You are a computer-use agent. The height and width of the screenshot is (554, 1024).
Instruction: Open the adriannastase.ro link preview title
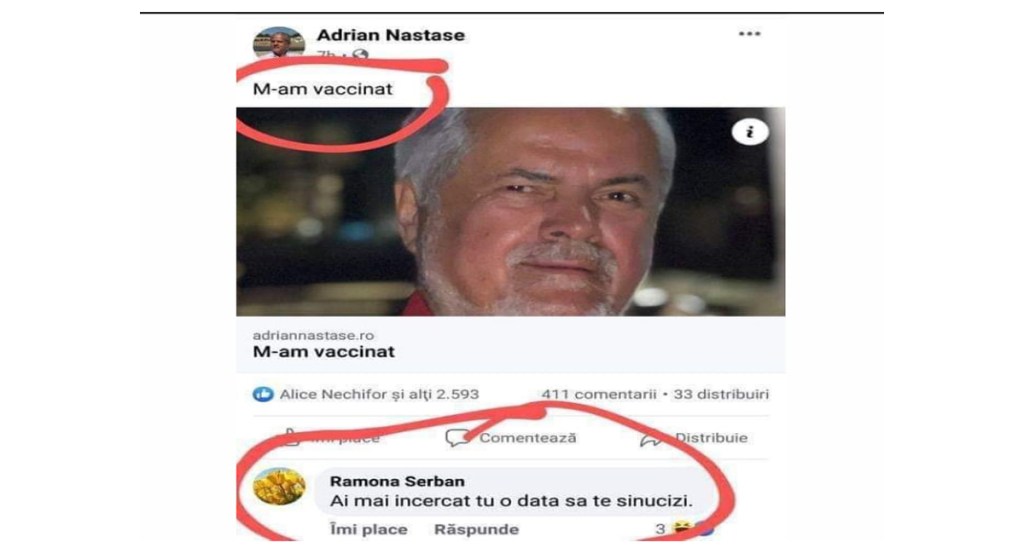click(x=324, y=351)
